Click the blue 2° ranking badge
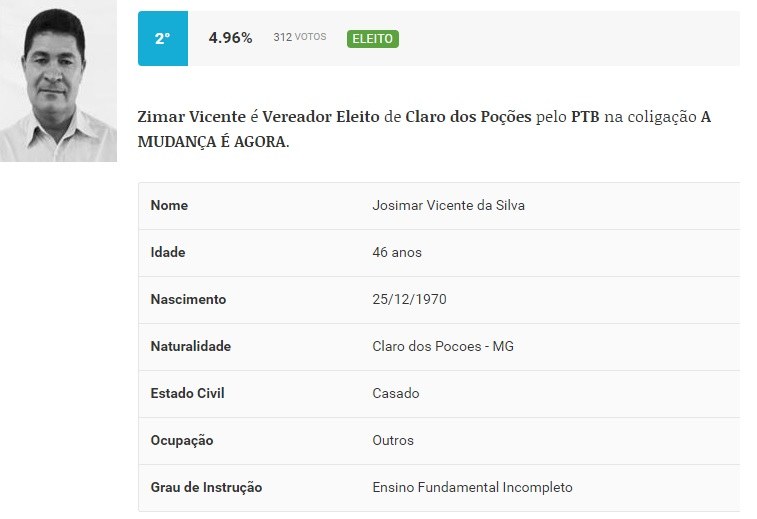Screen dimensions: 757x519 tap(162, 39)
